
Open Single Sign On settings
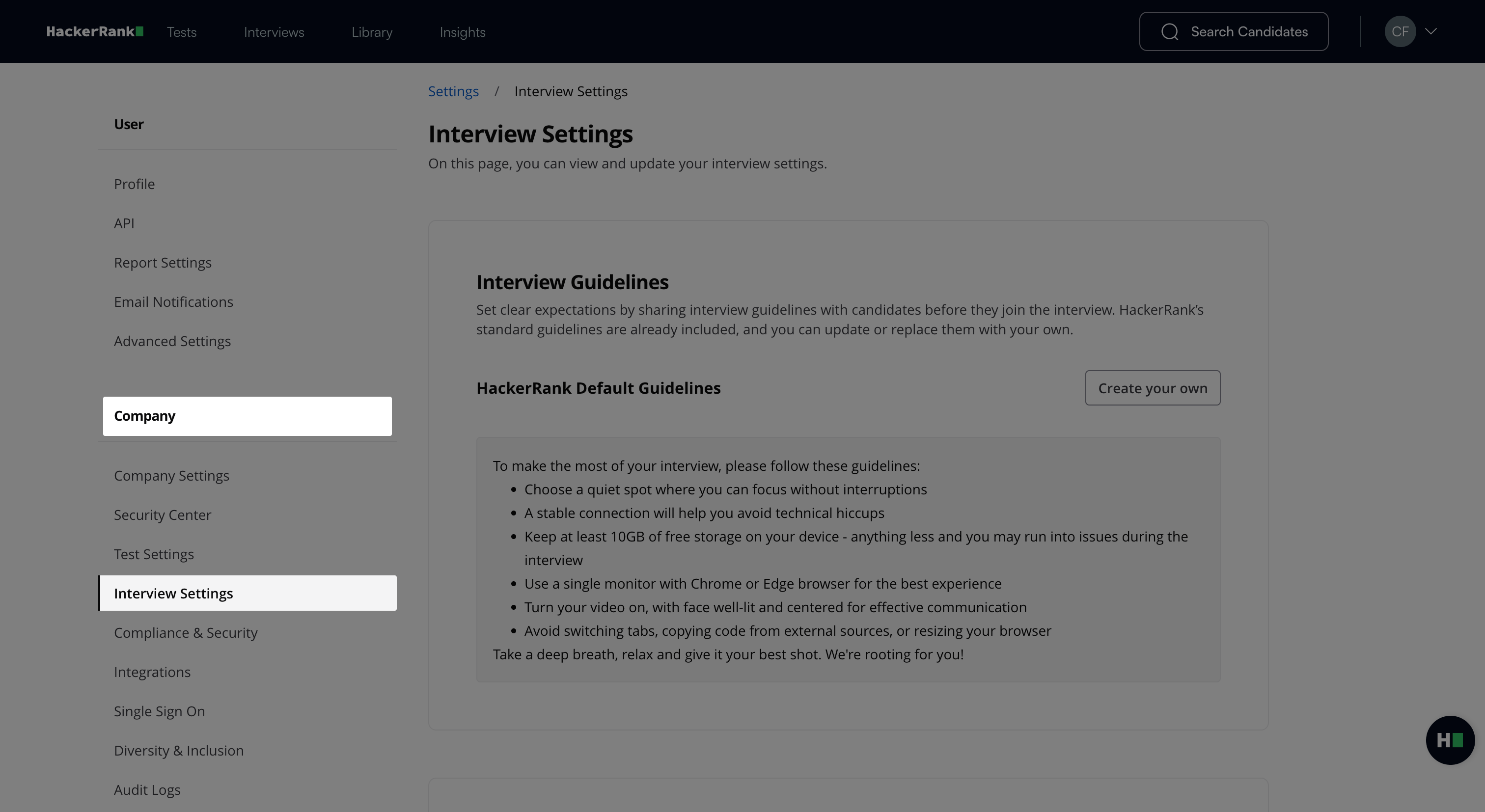point(159,711)
